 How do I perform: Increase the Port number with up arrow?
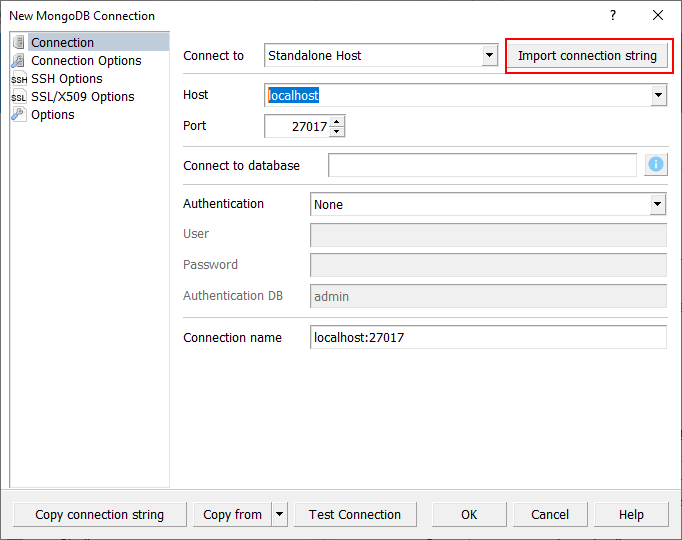click(x=336, y=121)
